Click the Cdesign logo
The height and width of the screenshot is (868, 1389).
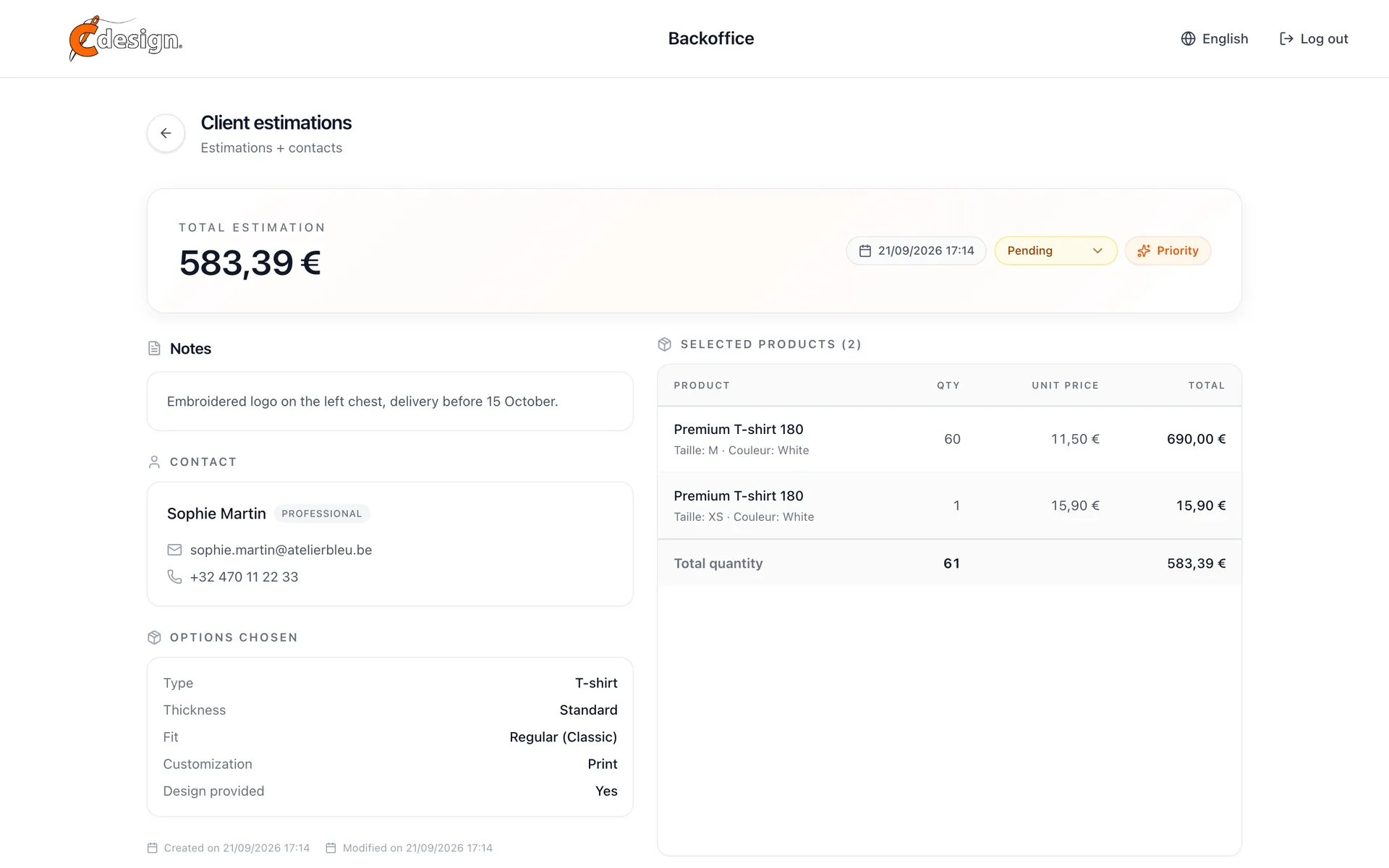(x=125, y=38)
